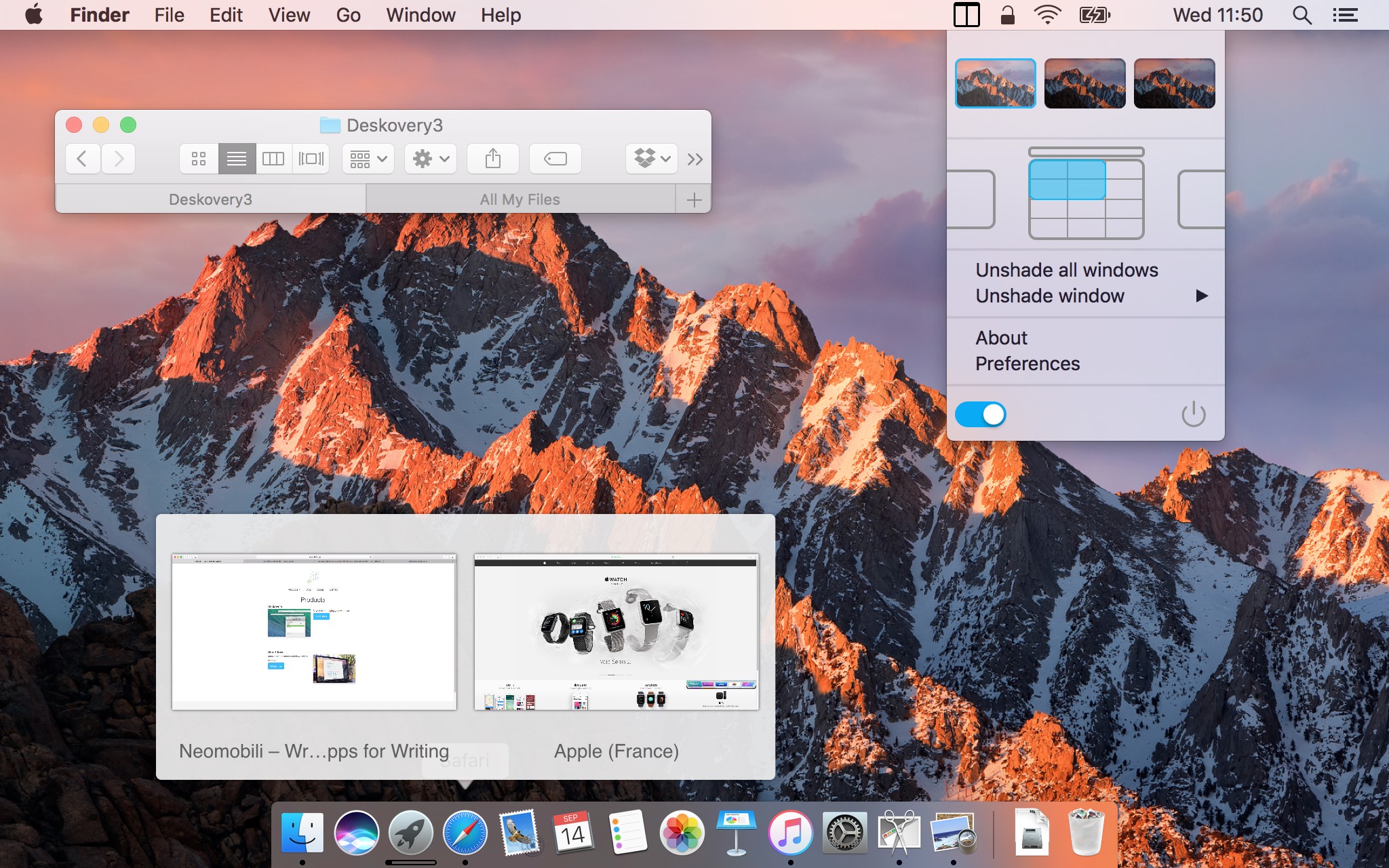
Task: Click the Dropbox toolbar icon in Finder
Action: click(x=649, y=159)
